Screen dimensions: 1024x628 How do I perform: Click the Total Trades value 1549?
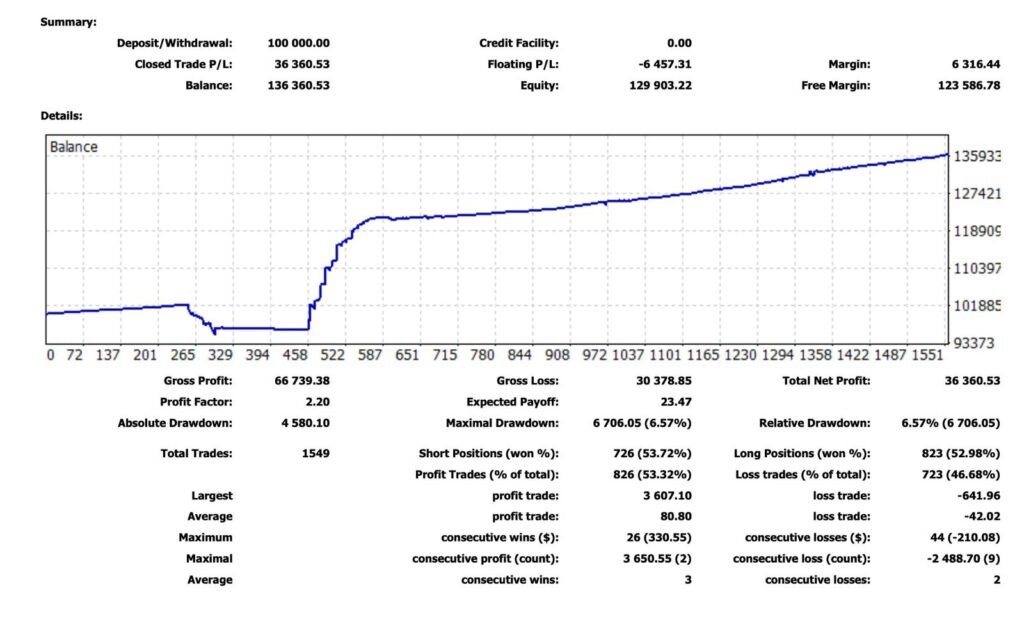314,453
